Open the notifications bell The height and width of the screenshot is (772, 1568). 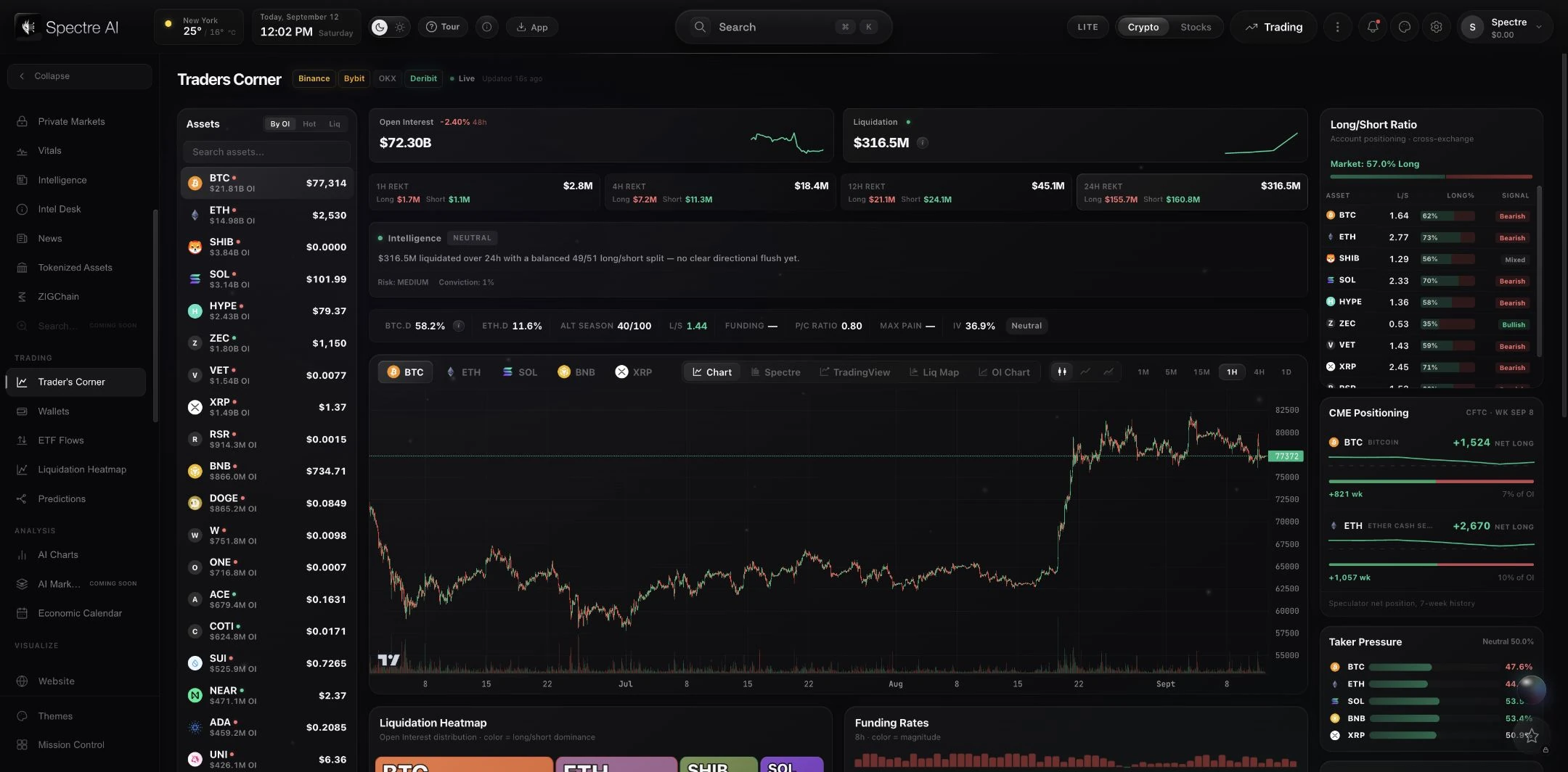click(1372, 27)
